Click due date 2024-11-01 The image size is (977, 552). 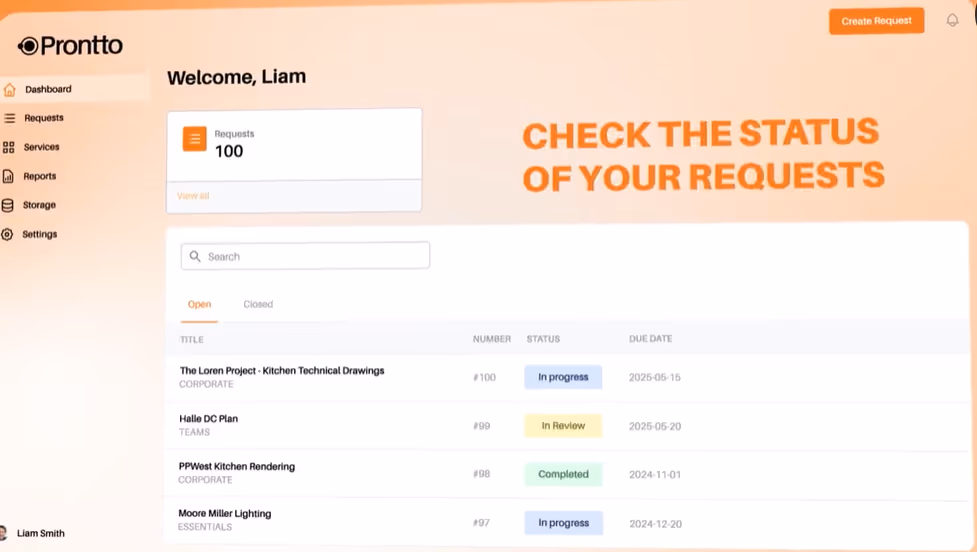pos(655,475)
